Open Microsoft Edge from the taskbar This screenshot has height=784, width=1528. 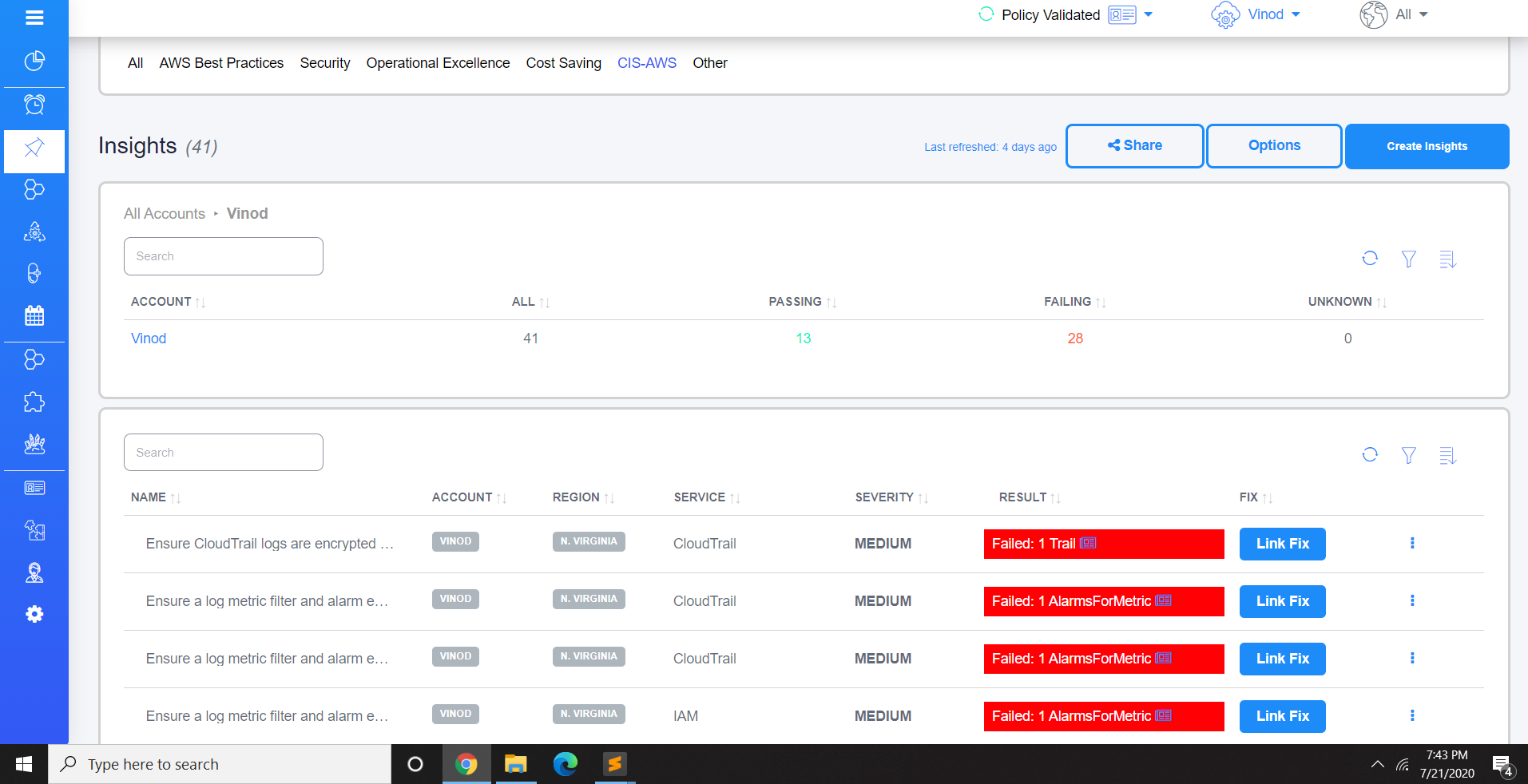coord(566,764)
